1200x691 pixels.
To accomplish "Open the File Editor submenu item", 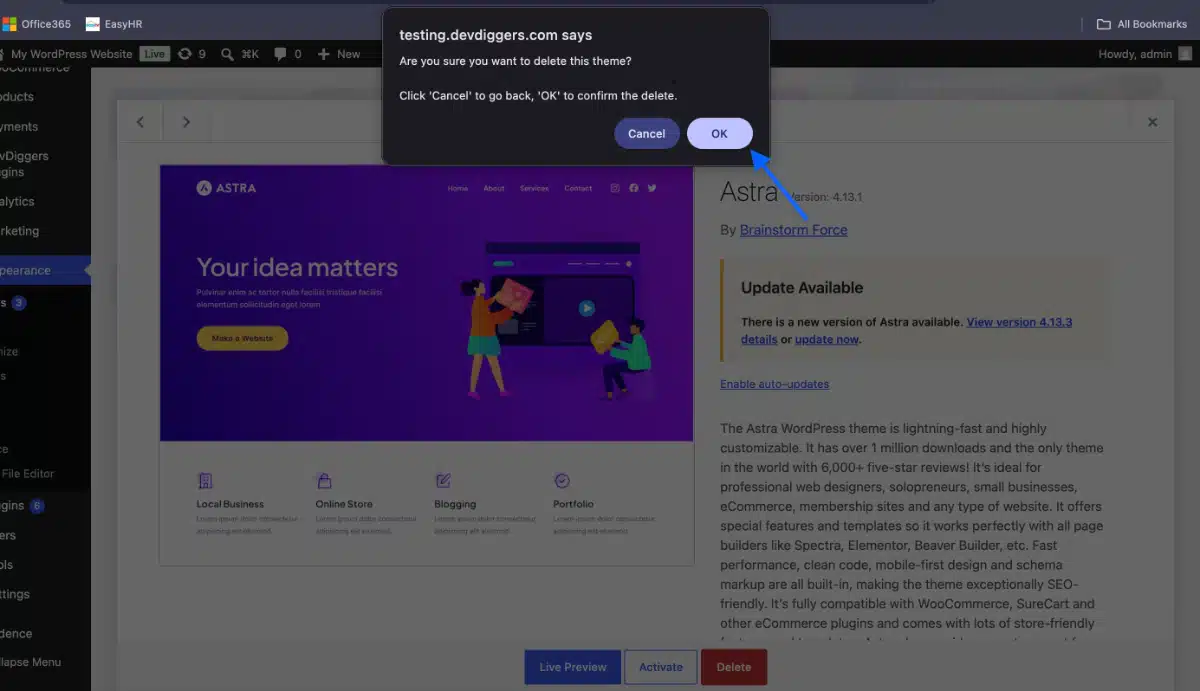I will (x=28, y=474).
